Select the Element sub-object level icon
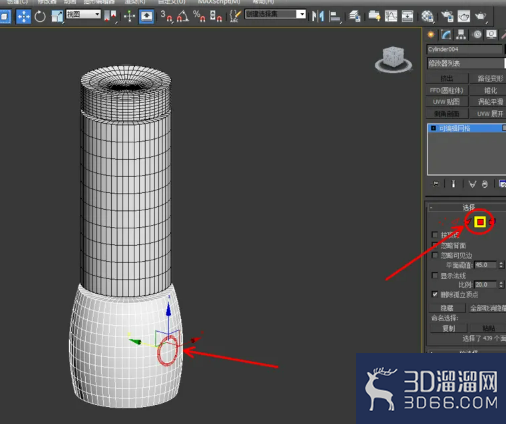Viewport: 506px width, 424px height. tap(493, 221)
